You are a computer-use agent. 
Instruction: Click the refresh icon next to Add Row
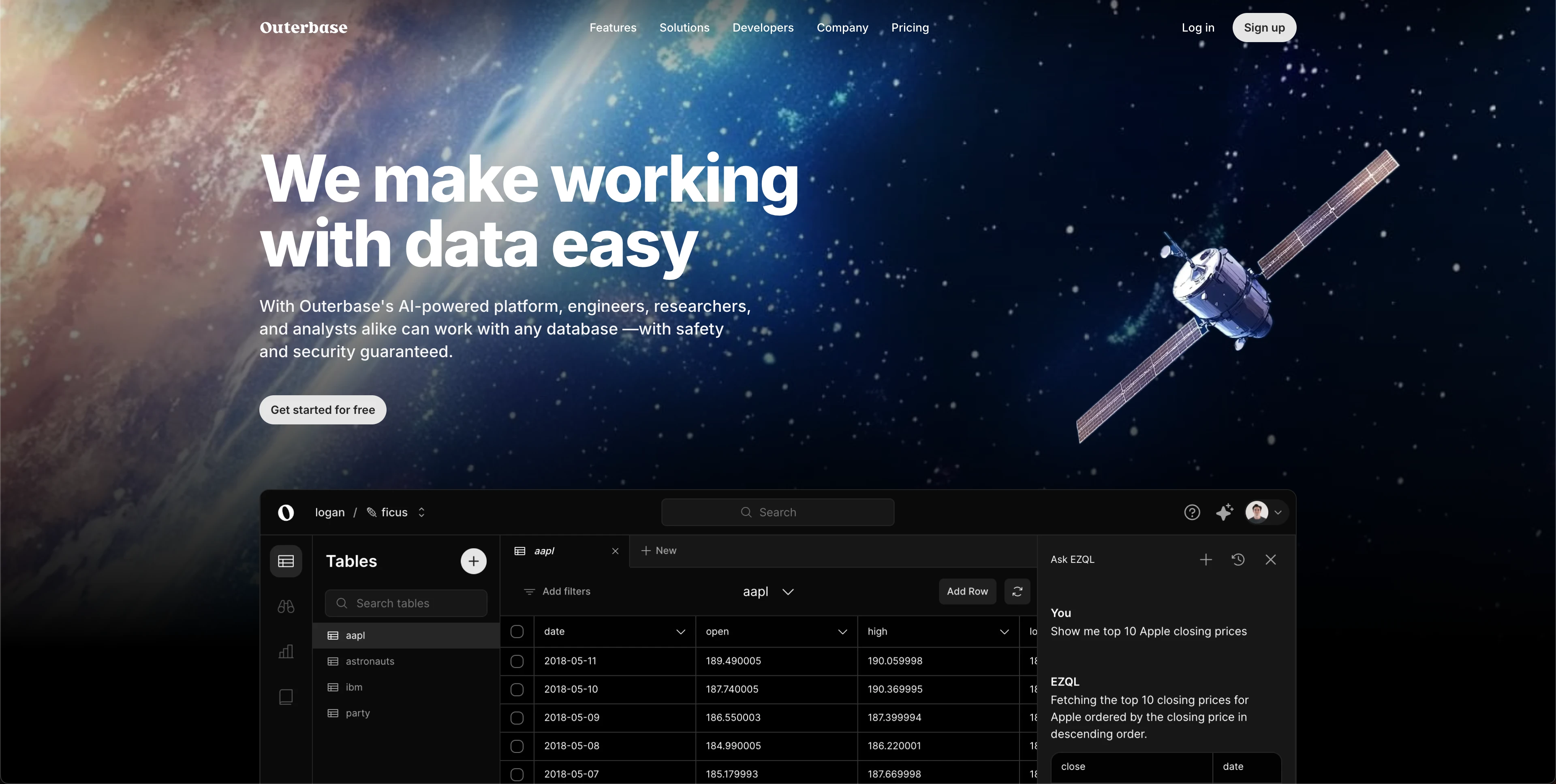click(1017, 592)
